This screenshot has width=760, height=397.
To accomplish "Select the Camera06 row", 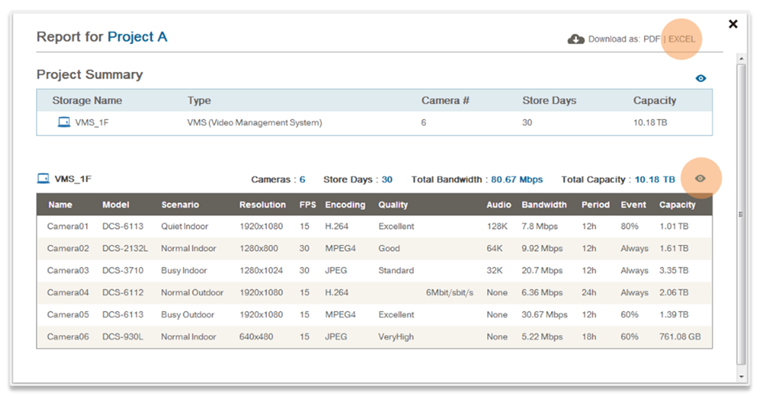I will pyautogui.click(x=374, y=337).
